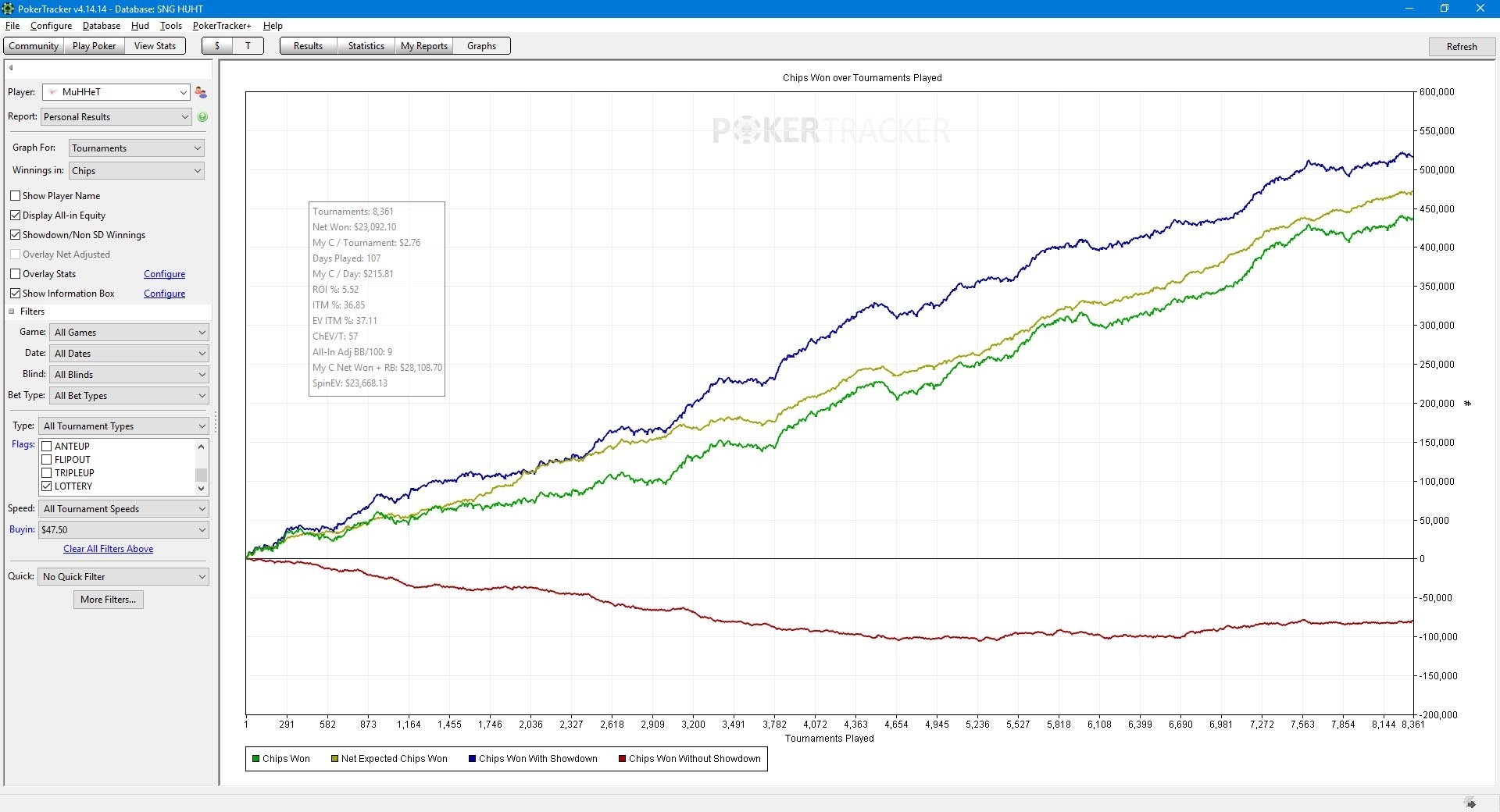The height and width of the screenshot is (812, 1500).
Task: Switch to the Statistics tab
Action: click(x=366, y=46)
